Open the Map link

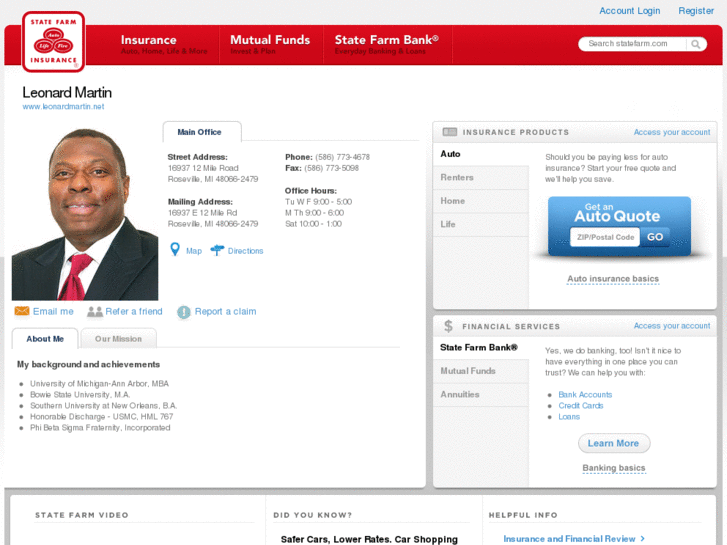(x=194, y=251)
